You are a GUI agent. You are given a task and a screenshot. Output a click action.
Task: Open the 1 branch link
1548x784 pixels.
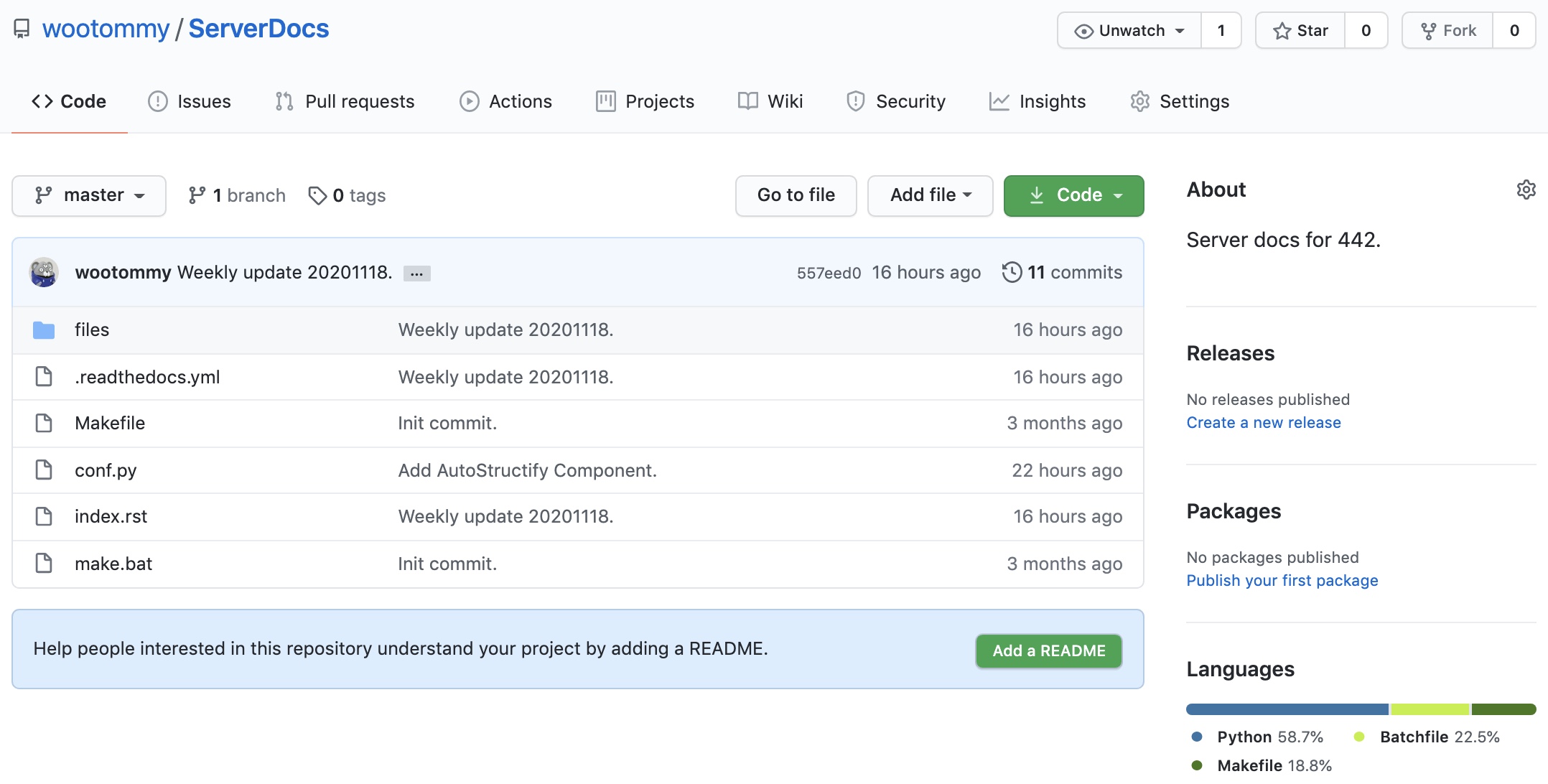pos(237,195)
